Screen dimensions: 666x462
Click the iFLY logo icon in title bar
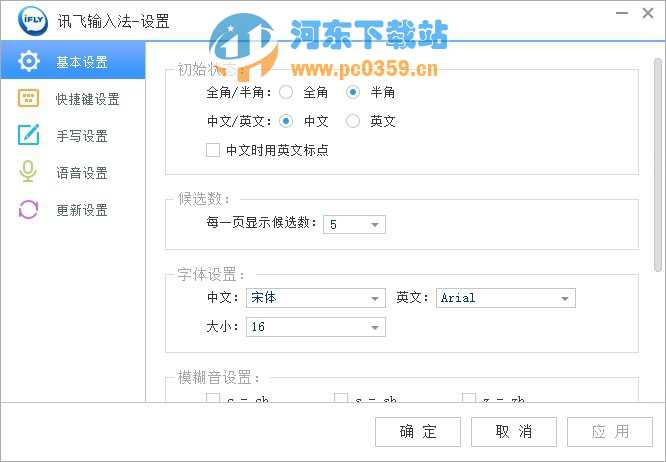coord(33,20)
